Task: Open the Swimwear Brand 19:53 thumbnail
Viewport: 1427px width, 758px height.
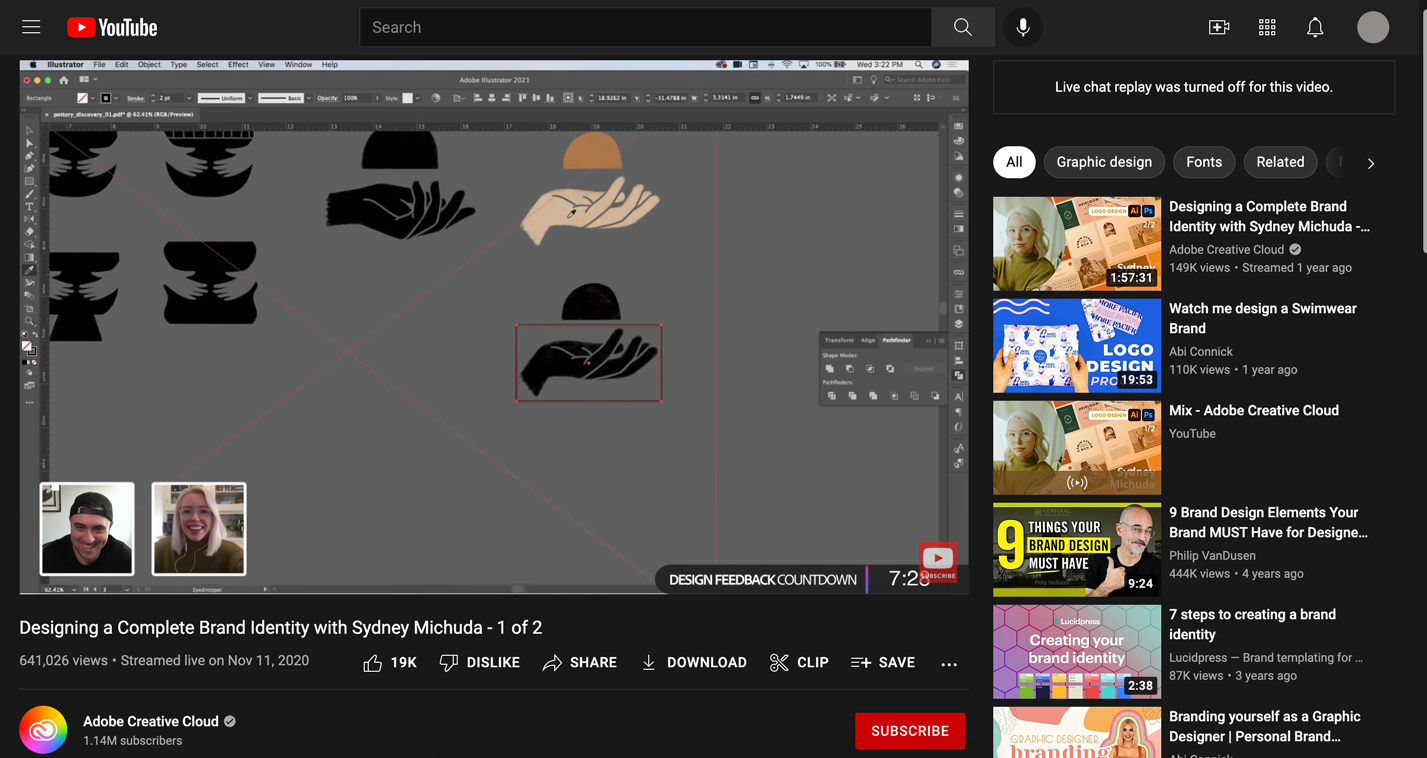Action: (1077, 346)
